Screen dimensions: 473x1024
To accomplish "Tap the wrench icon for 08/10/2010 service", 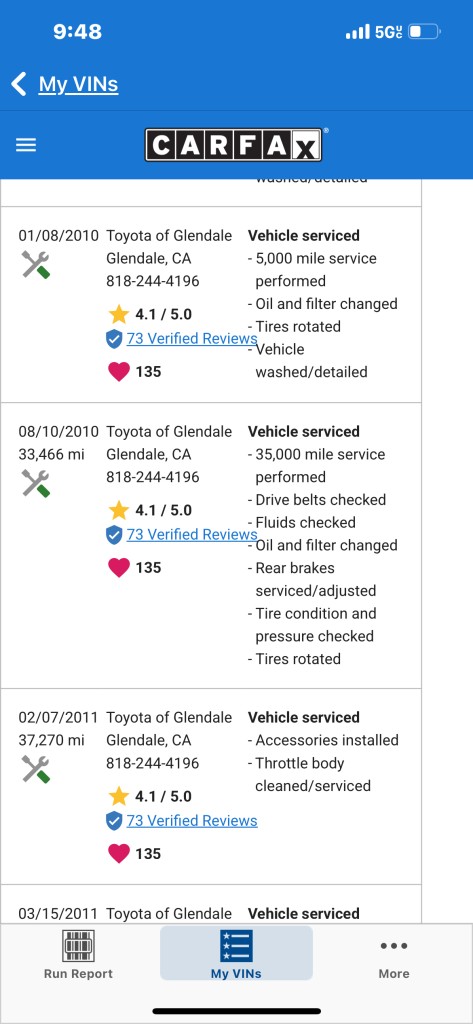I will (36, 483).
